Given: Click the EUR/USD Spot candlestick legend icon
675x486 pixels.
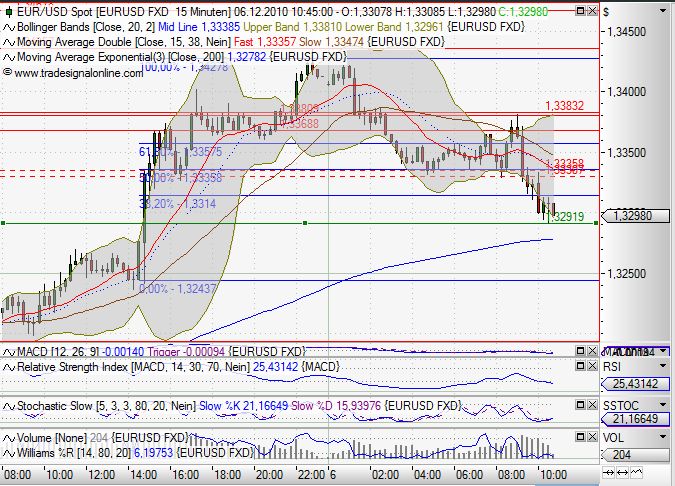Looking at the screenshot, I should click(9, 12).
